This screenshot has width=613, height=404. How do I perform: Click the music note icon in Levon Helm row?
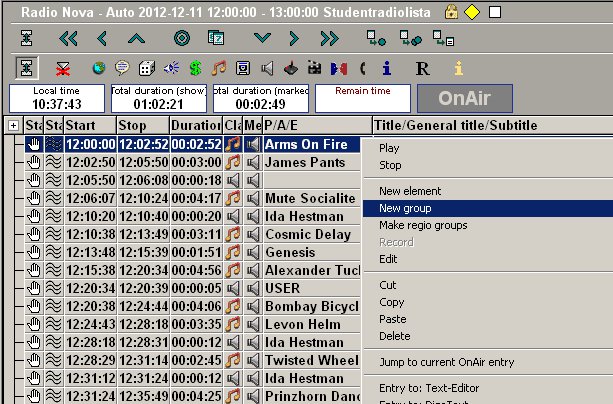[x=233, y=324]
